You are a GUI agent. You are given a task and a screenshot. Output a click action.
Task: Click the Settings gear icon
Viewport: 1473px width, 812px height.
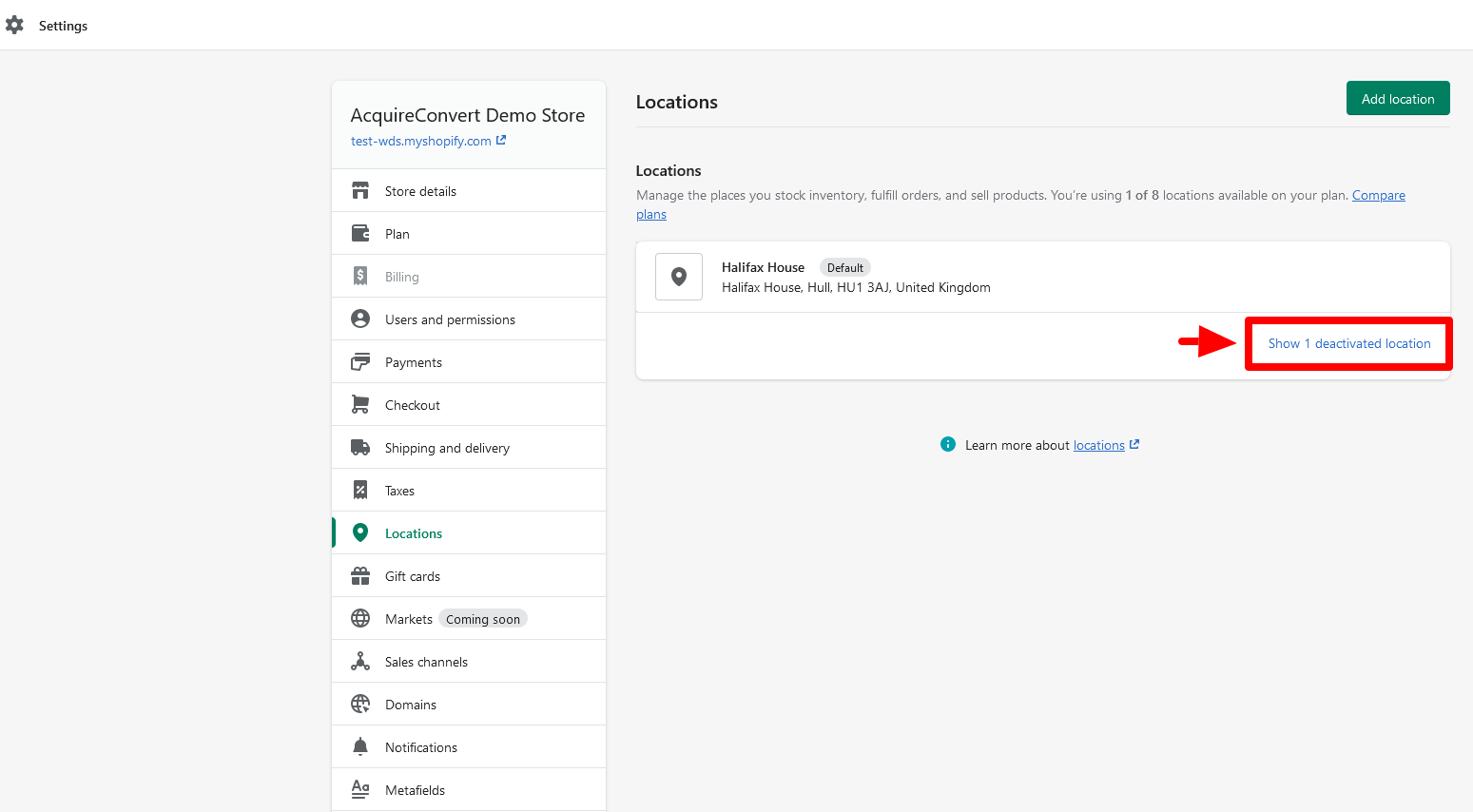(14, 25)
